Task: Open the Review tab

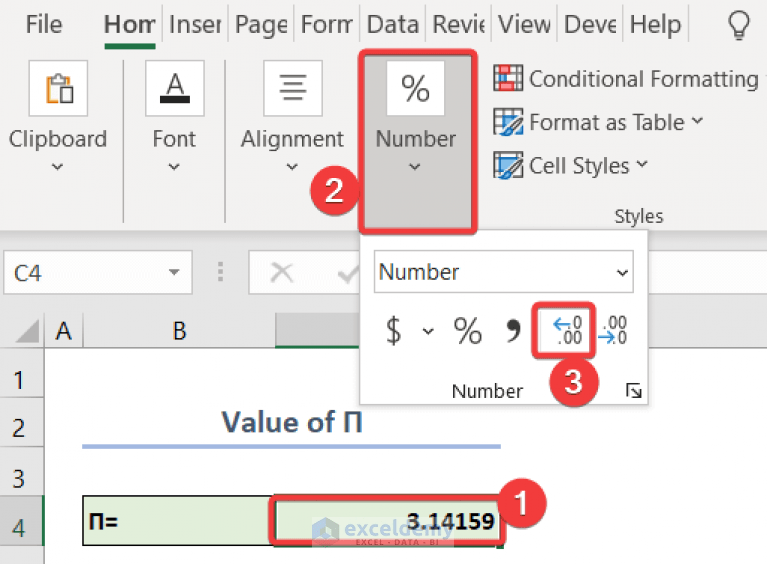Action: point(459,24)
